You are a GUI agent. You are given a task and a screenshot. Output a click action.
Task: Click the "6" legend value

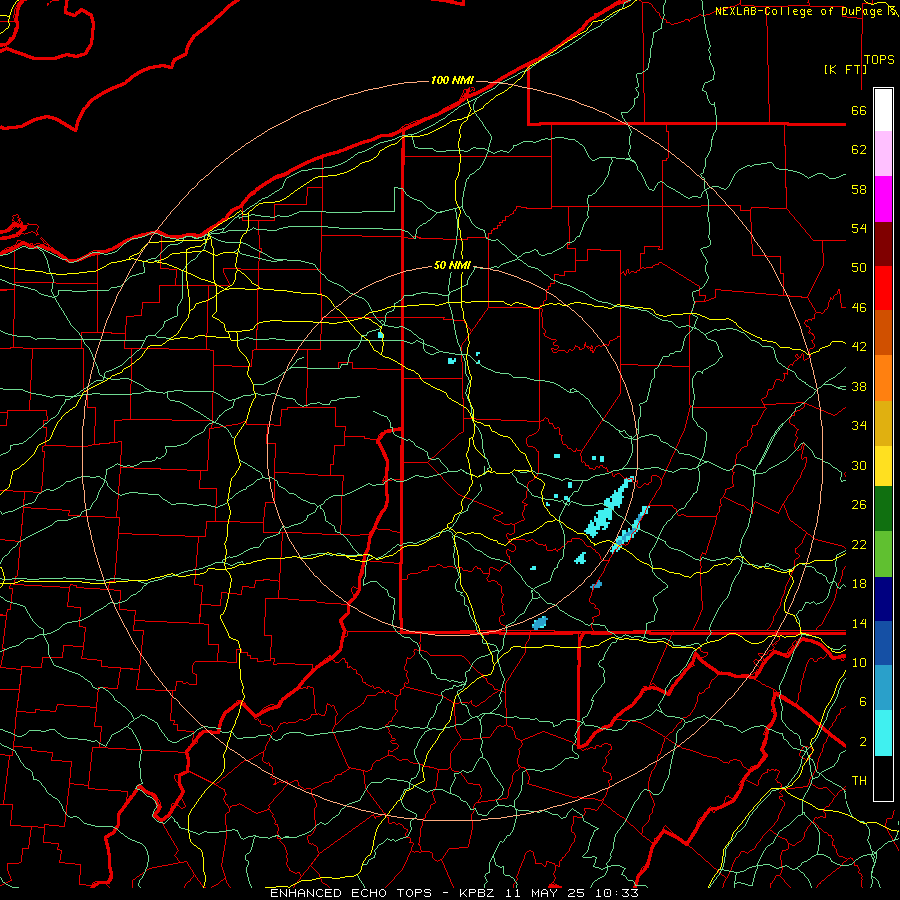coord(863,702)
